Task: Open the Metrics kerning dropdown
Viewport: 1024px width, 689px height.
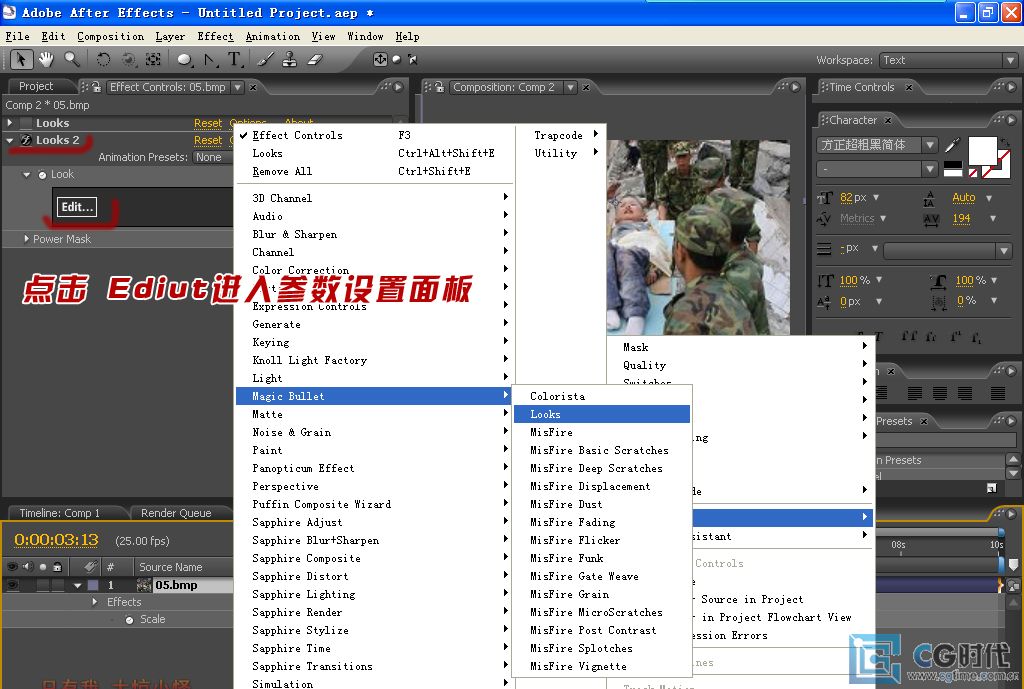Action: click(x=883, y=218)
